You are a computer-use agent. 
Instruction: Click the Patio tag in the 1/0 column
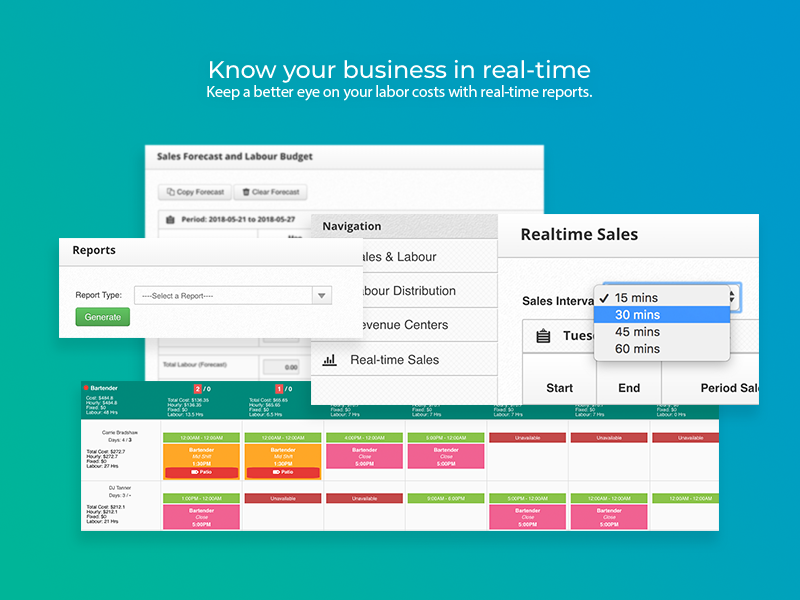tap(283, 472)
